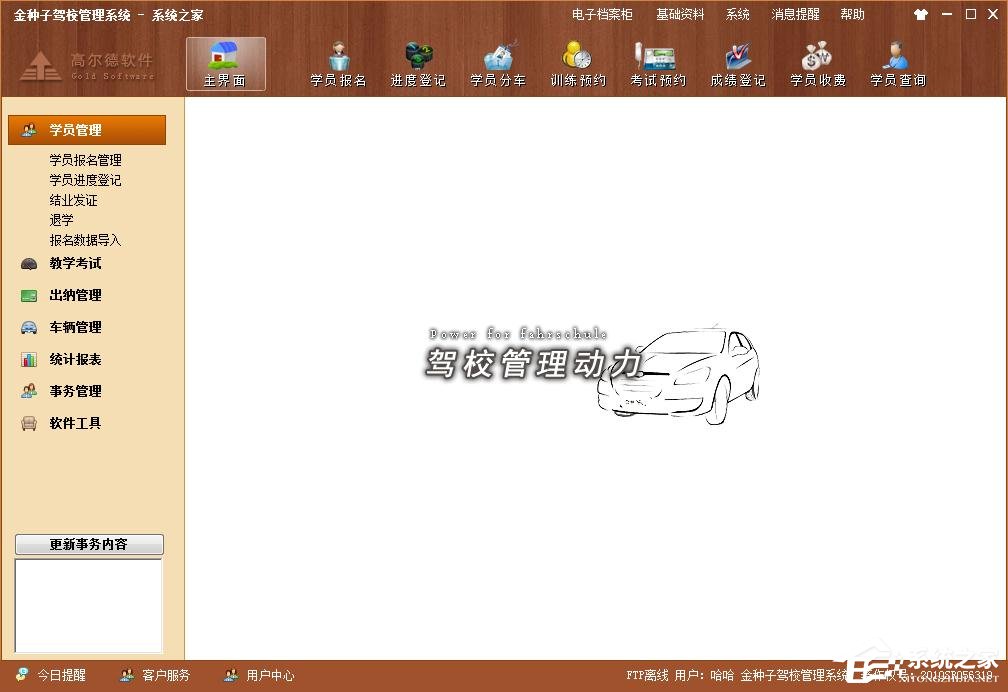
Task: Open 学员分车 car assignment icon
Action: click(498, 64)
